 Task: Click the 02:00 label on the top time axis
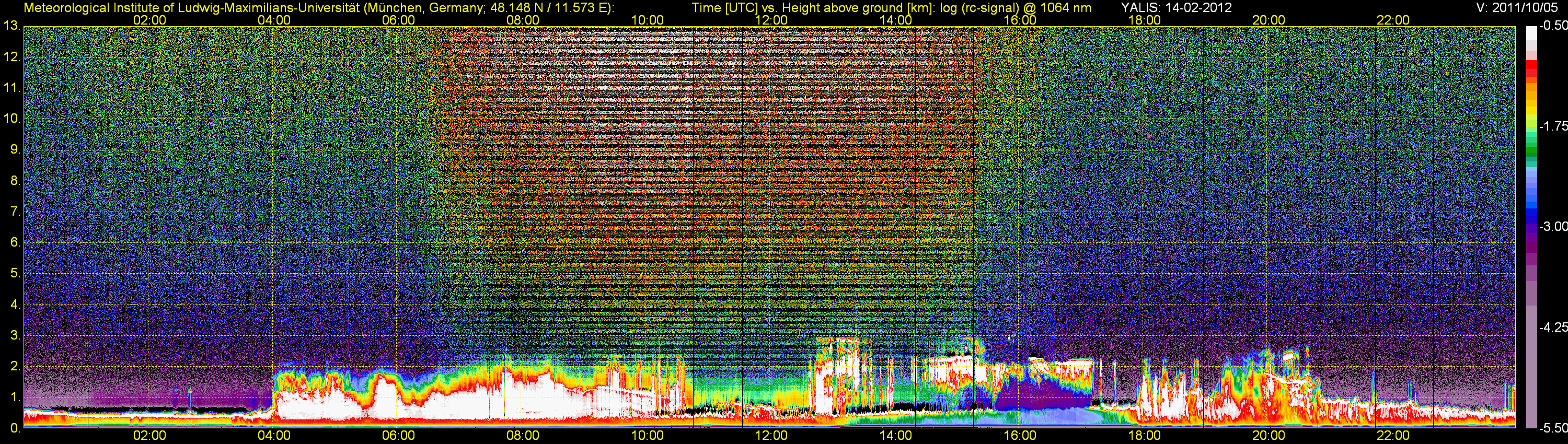point(149,20)
